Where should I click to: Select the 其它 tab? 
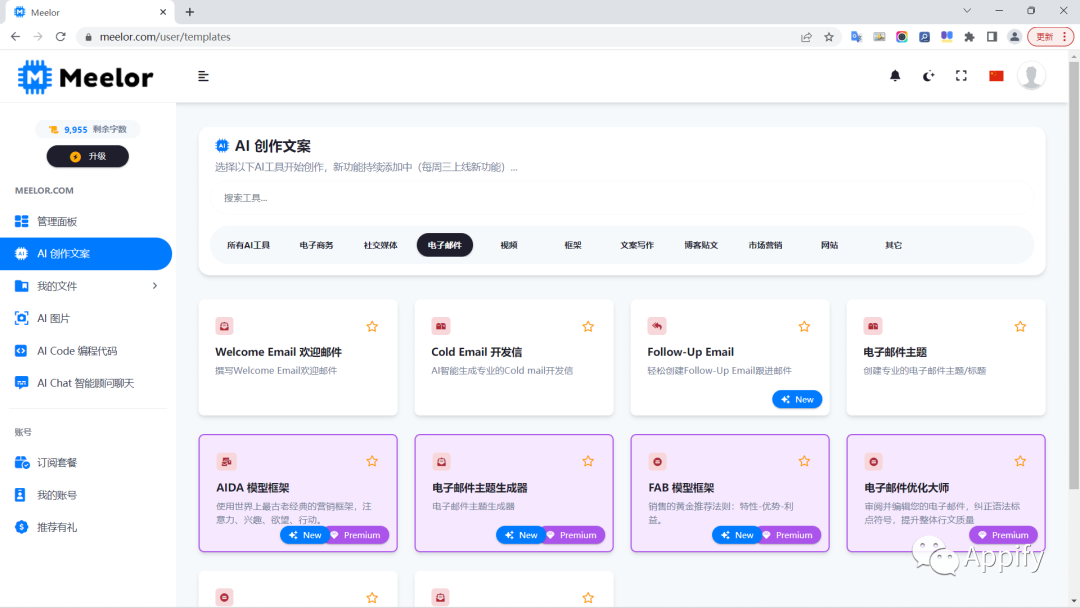(893, 245)
